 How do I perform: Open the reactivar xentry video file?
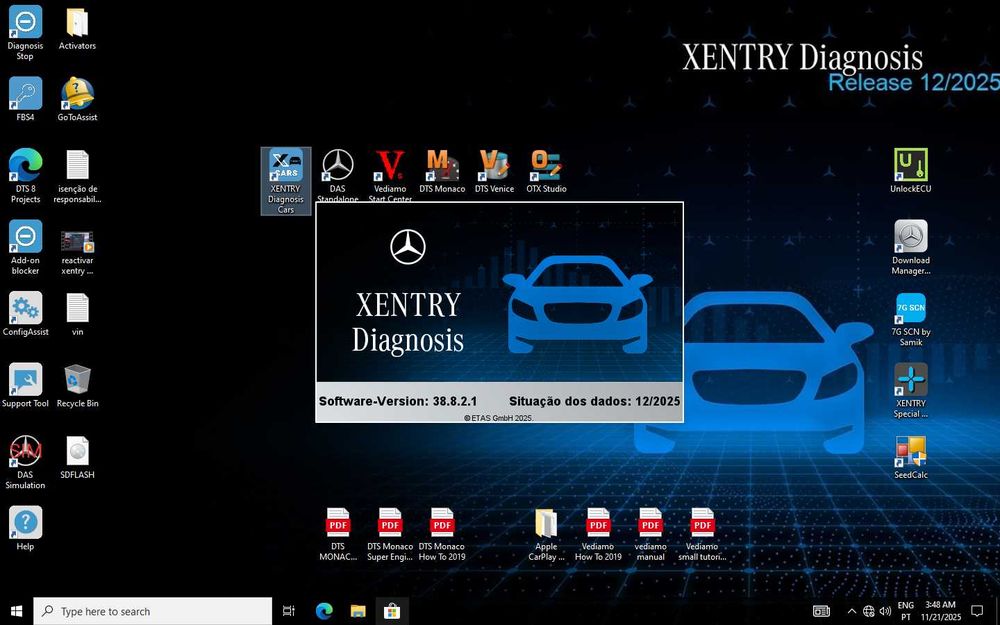[x=77, y=253]
